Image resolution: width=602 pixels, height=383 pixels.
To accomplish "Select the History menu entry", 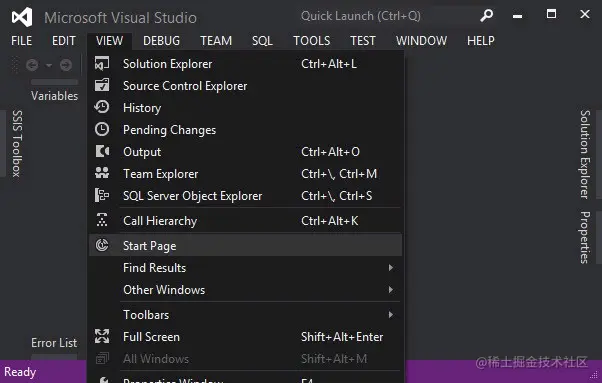I will click(245, 108).
